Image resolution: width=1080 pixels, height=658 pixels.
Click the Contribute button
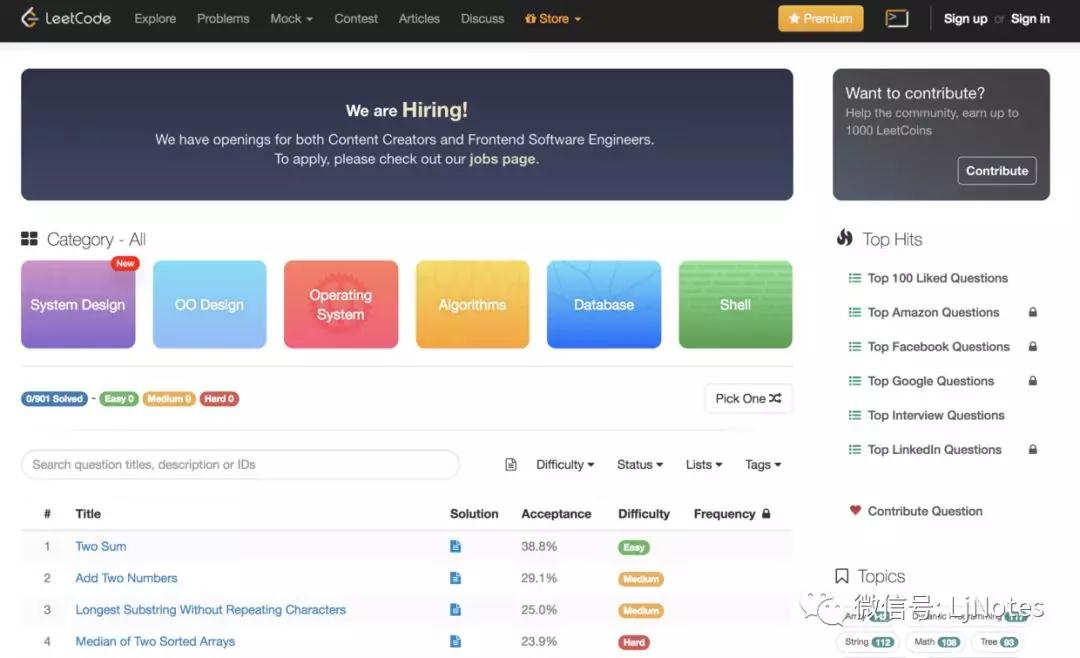pyautogui.click(x=996, y=171)
